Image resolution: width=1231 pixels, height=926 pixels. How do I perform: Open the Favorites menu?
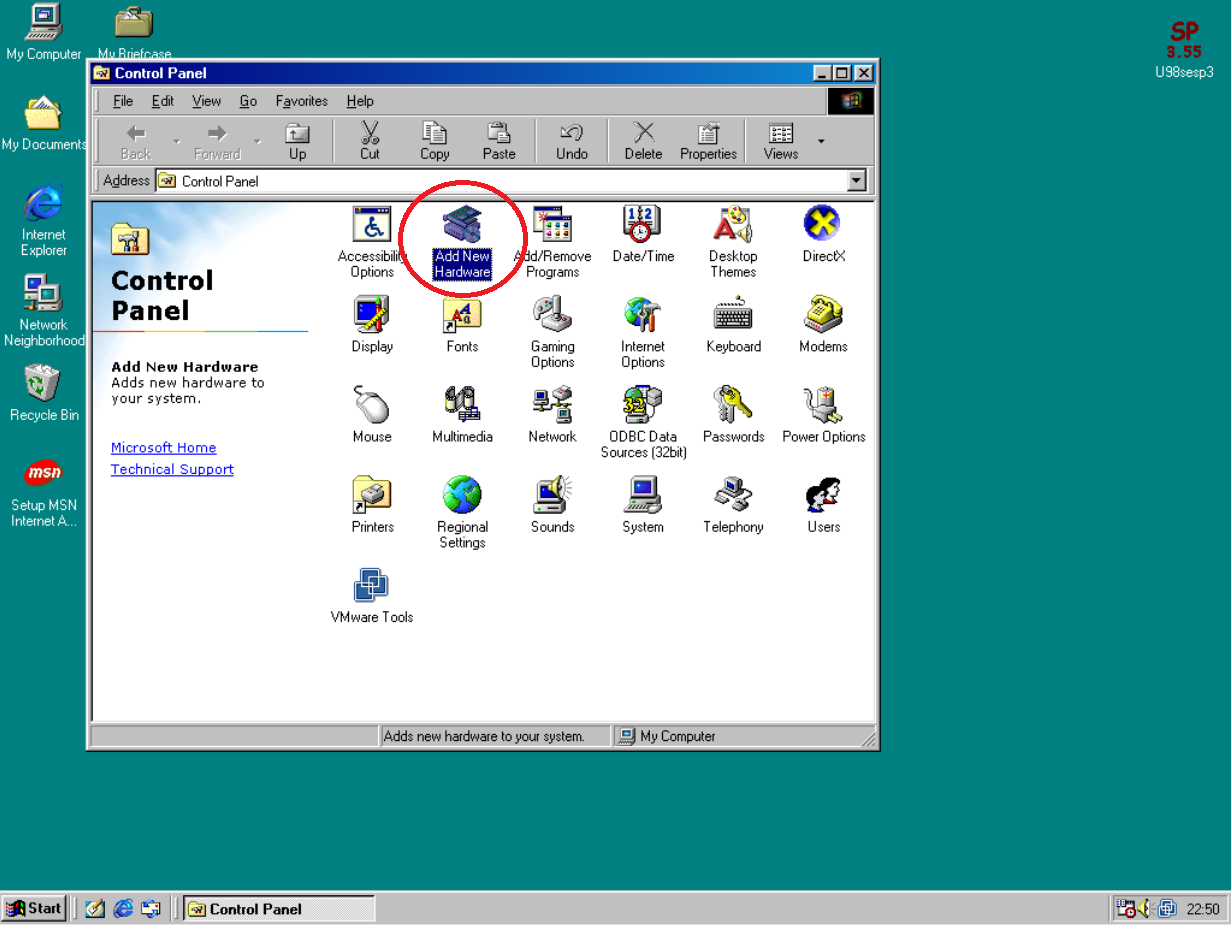(x=301, y=101)
